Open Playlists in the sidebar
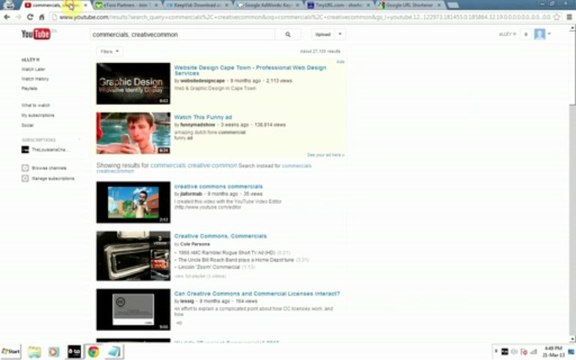Image resolution: width=576 pixels, height=360 pixels. (x=29, y=88)
